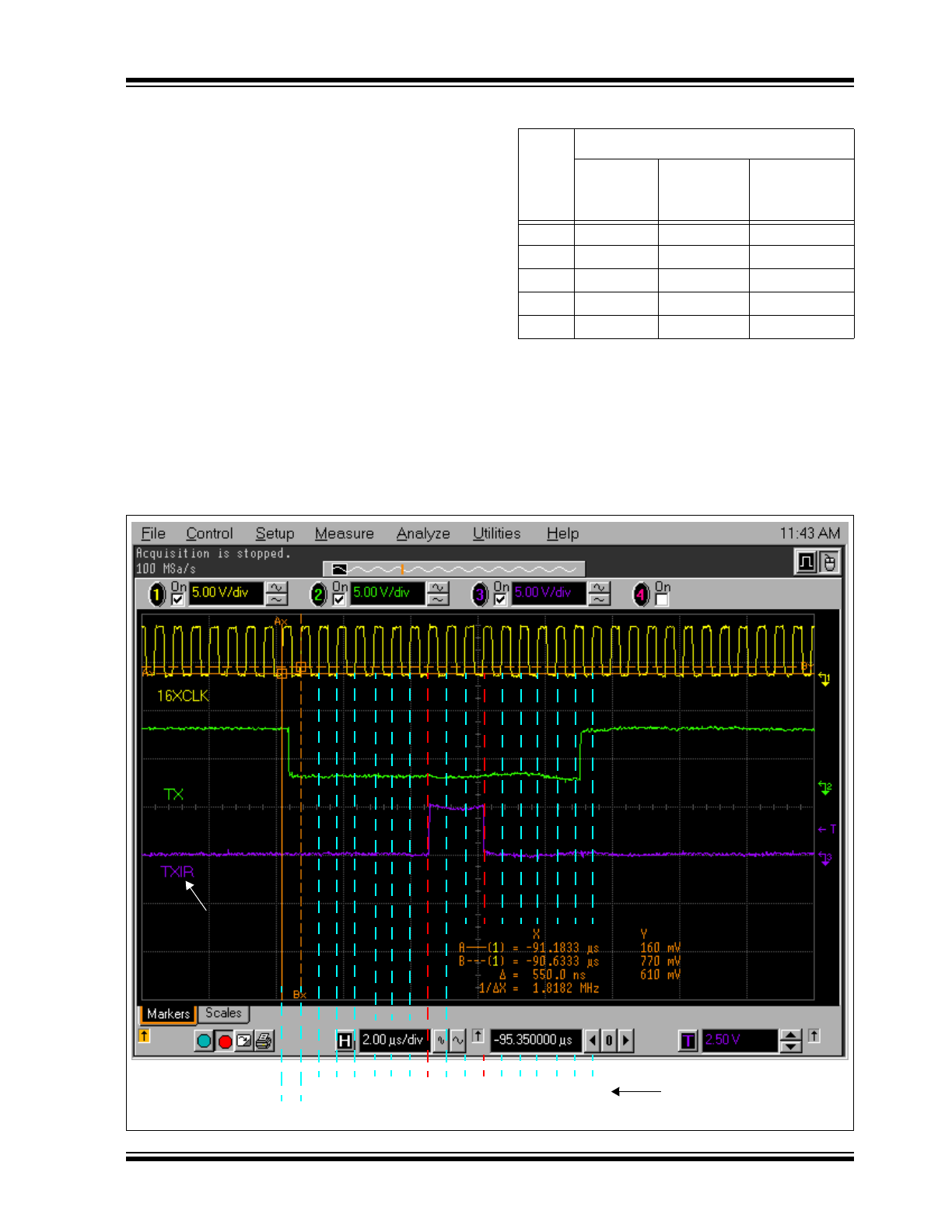Toggle the channel 1 On checkbox
952x1232 pixels.
pos(177,600)
